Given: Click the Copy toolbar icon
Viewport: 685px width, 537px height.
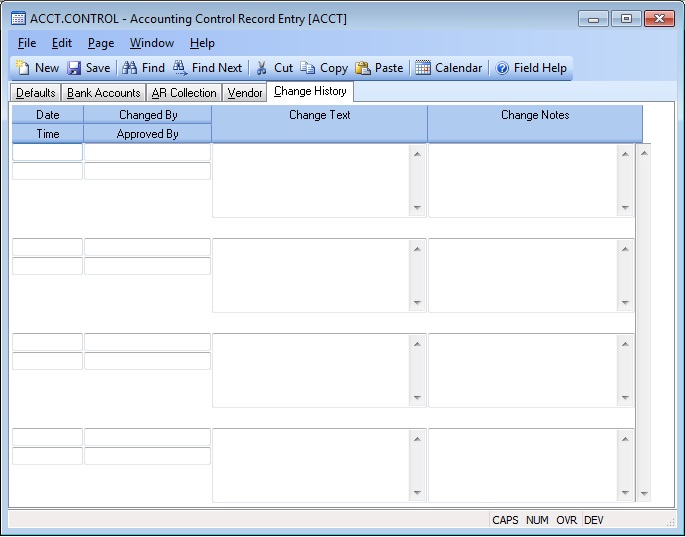Looking at the screenshot, I should 309,68.
